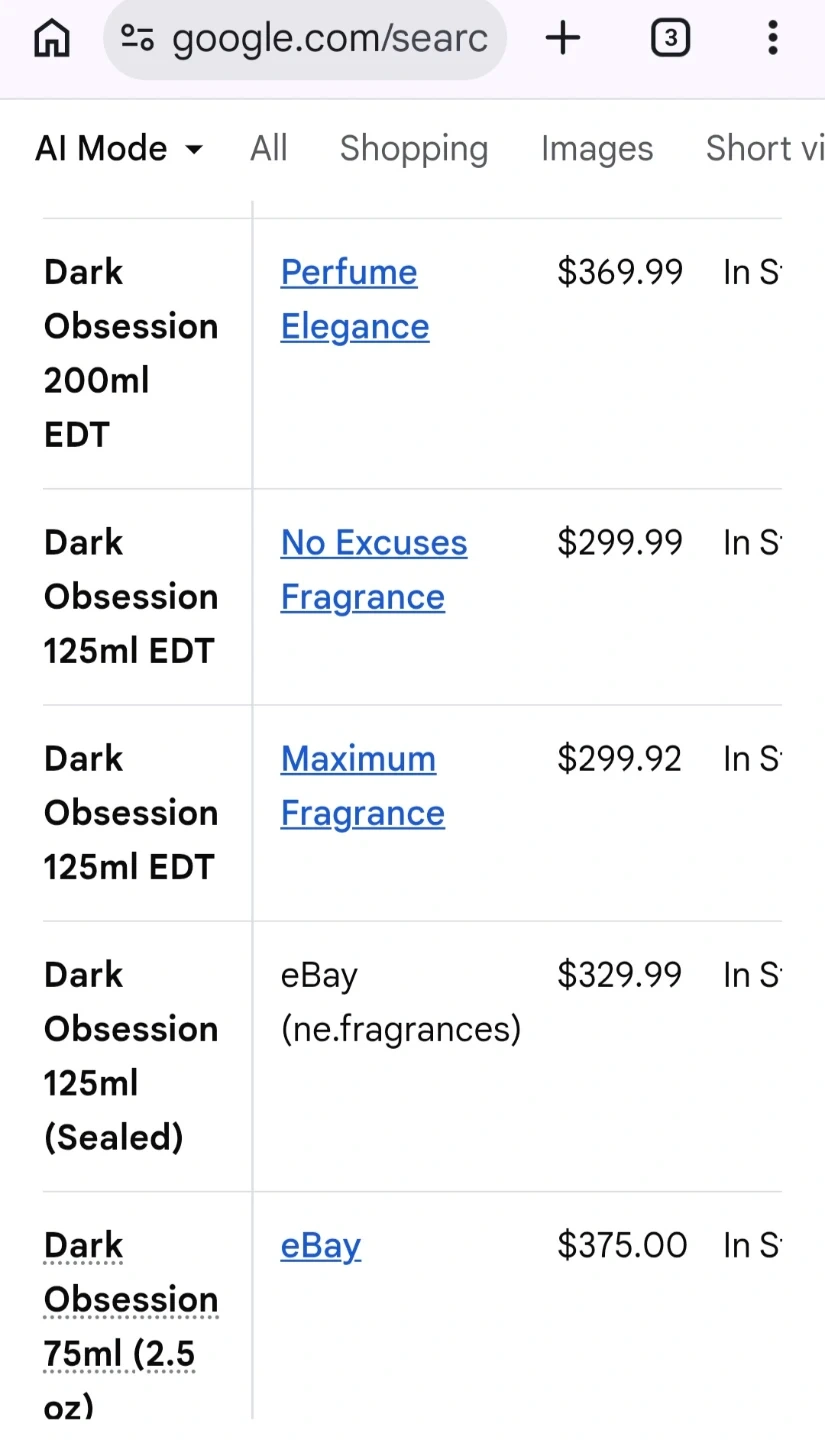Go to the Short videos tab
Screen dimensions: 825x1440
click(765, 149)
